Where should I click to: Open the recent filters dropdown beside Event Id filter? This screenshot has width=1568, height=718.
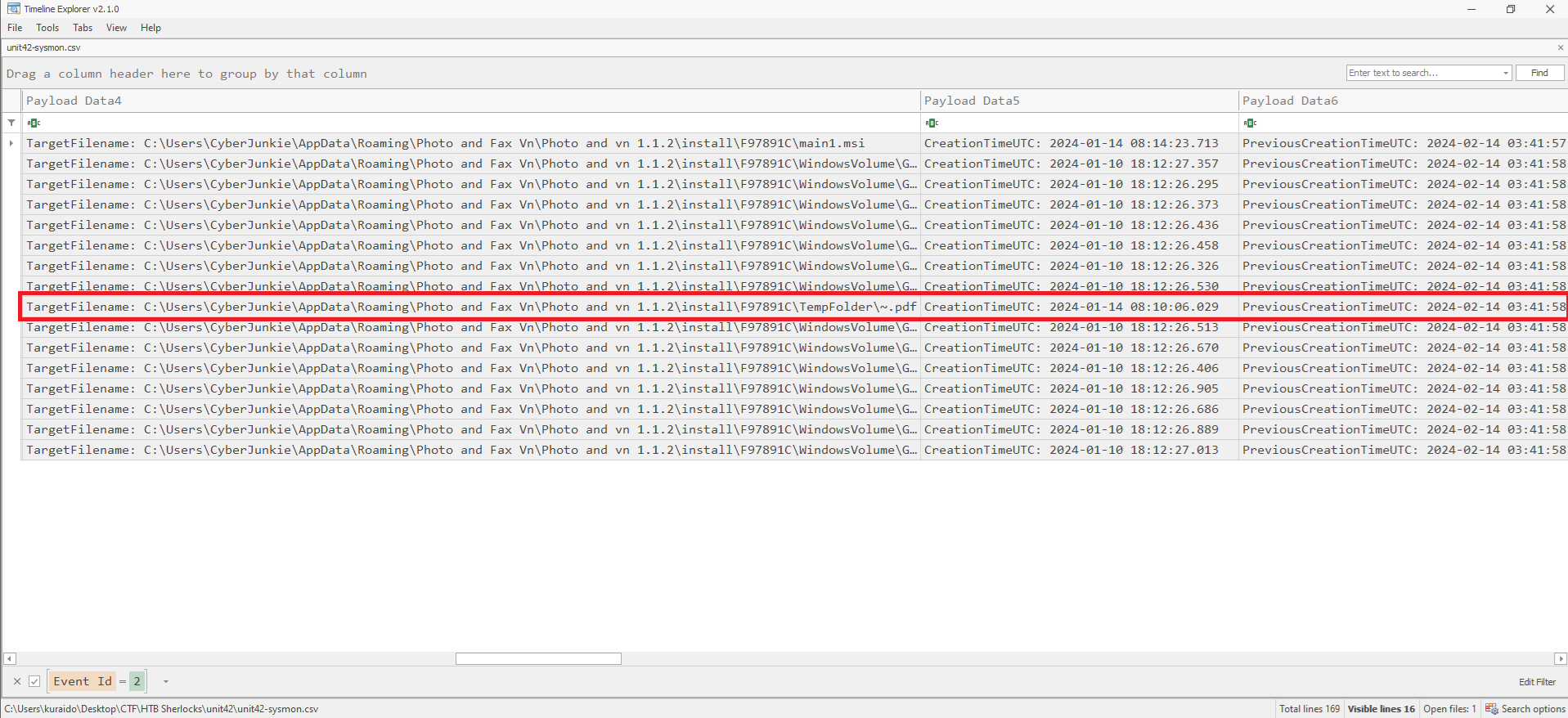(x=166, y=681)
